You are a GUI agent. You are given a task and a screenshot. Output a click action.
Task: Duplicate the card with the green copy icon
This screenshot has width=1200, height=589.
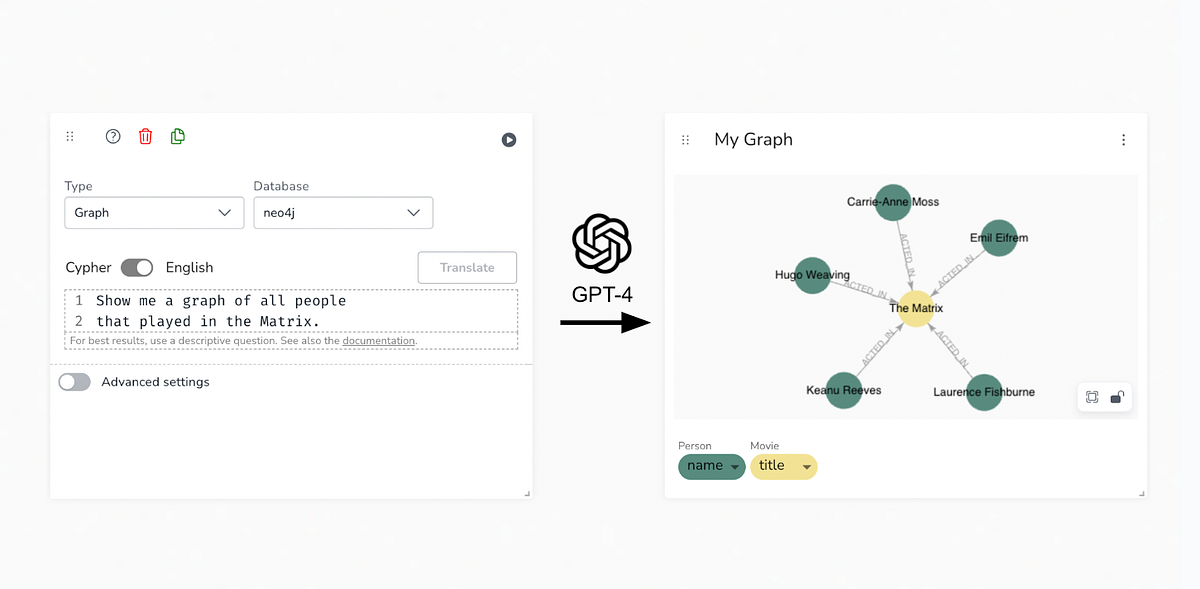pos(177,136)
